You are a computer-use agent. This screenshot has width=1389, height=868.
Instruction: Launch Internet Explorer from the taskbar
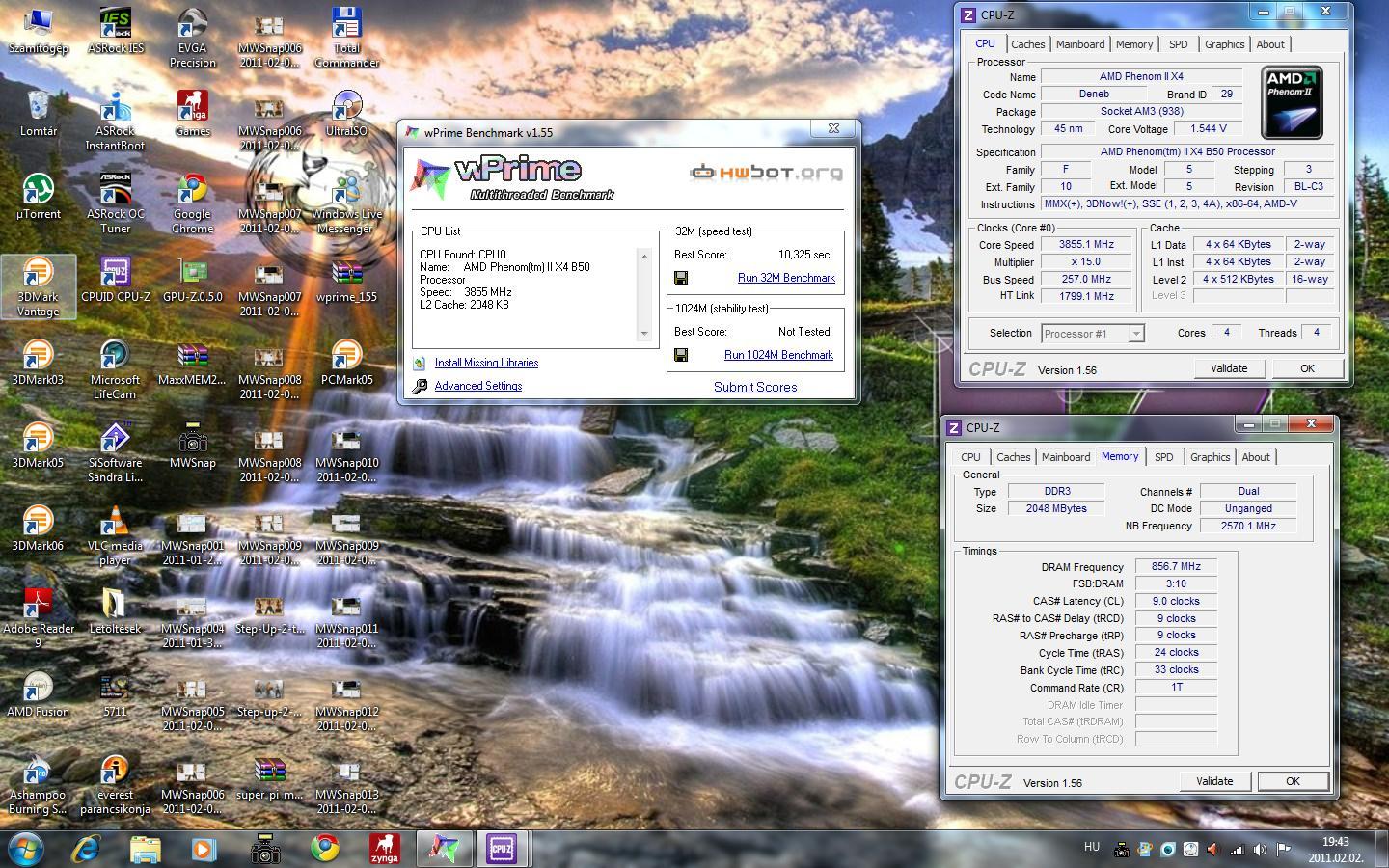tap(87, 848)
